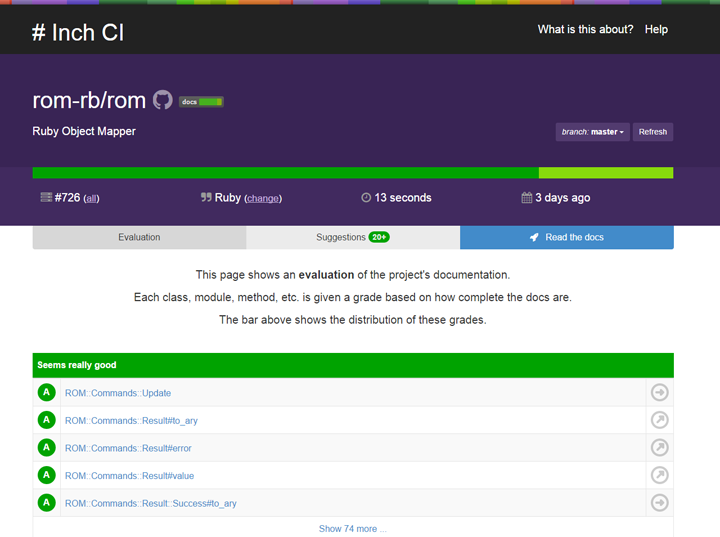This screenshot has height=537, width=720.
Task: Open the Read the docs tab
Action: pos(567,237)
